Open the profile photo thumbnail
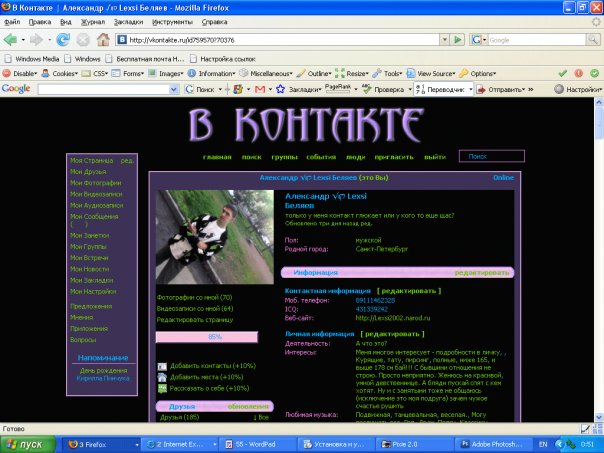The height and width of the screenshot is (453, 604). (215, 237)
